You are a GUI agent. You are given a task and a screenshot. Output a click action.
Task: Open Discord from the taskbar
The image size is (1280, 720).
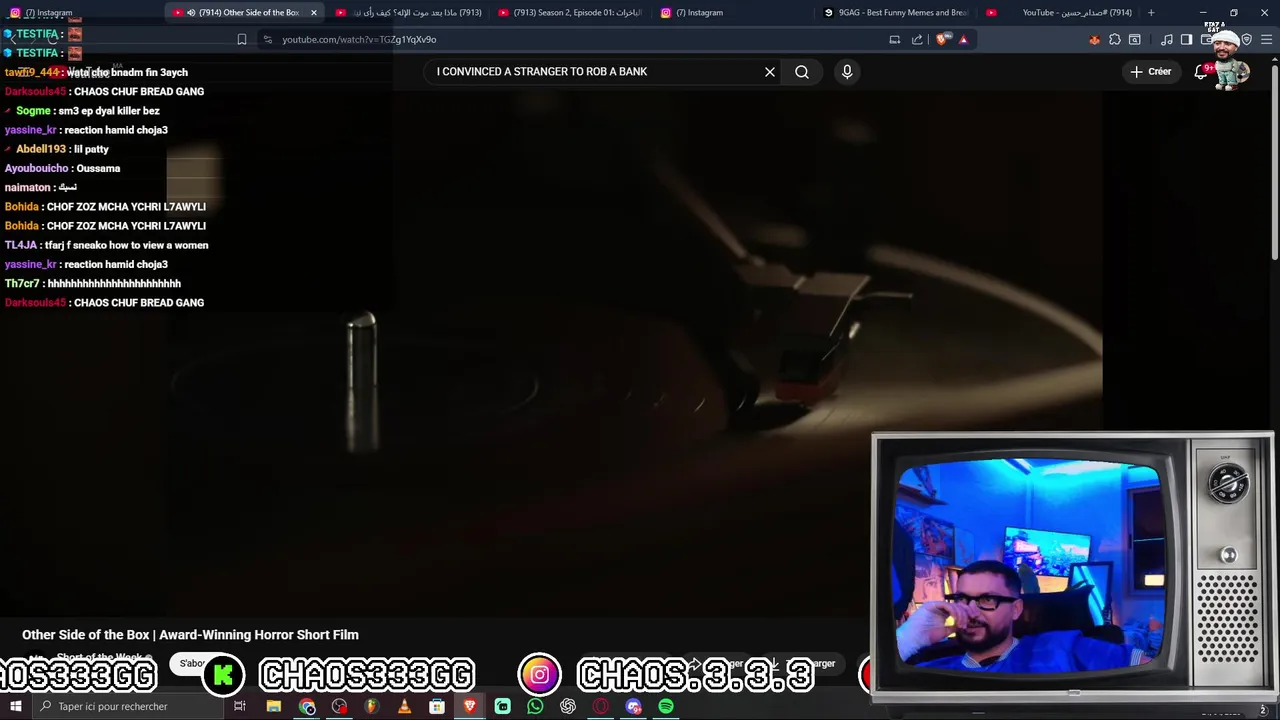point(633,706)
